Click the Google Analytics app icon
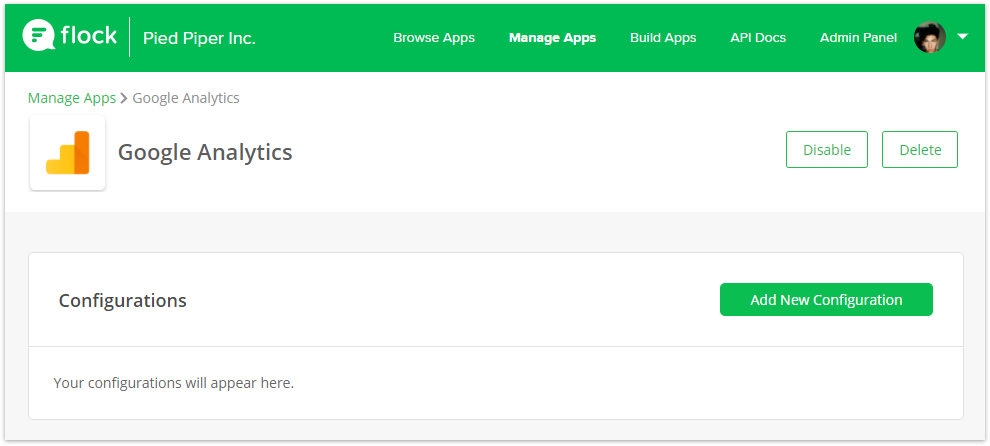990x446 pixels. pyautogui.click(x=68, y=152)
